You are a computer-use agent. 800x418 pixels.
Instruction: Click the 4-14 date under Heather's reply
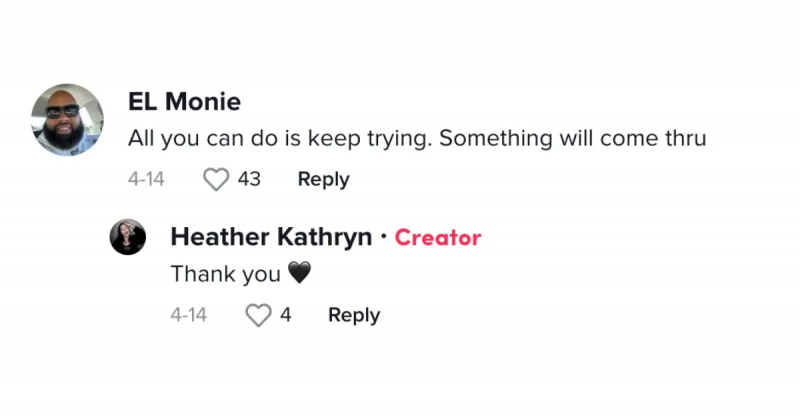188,315
